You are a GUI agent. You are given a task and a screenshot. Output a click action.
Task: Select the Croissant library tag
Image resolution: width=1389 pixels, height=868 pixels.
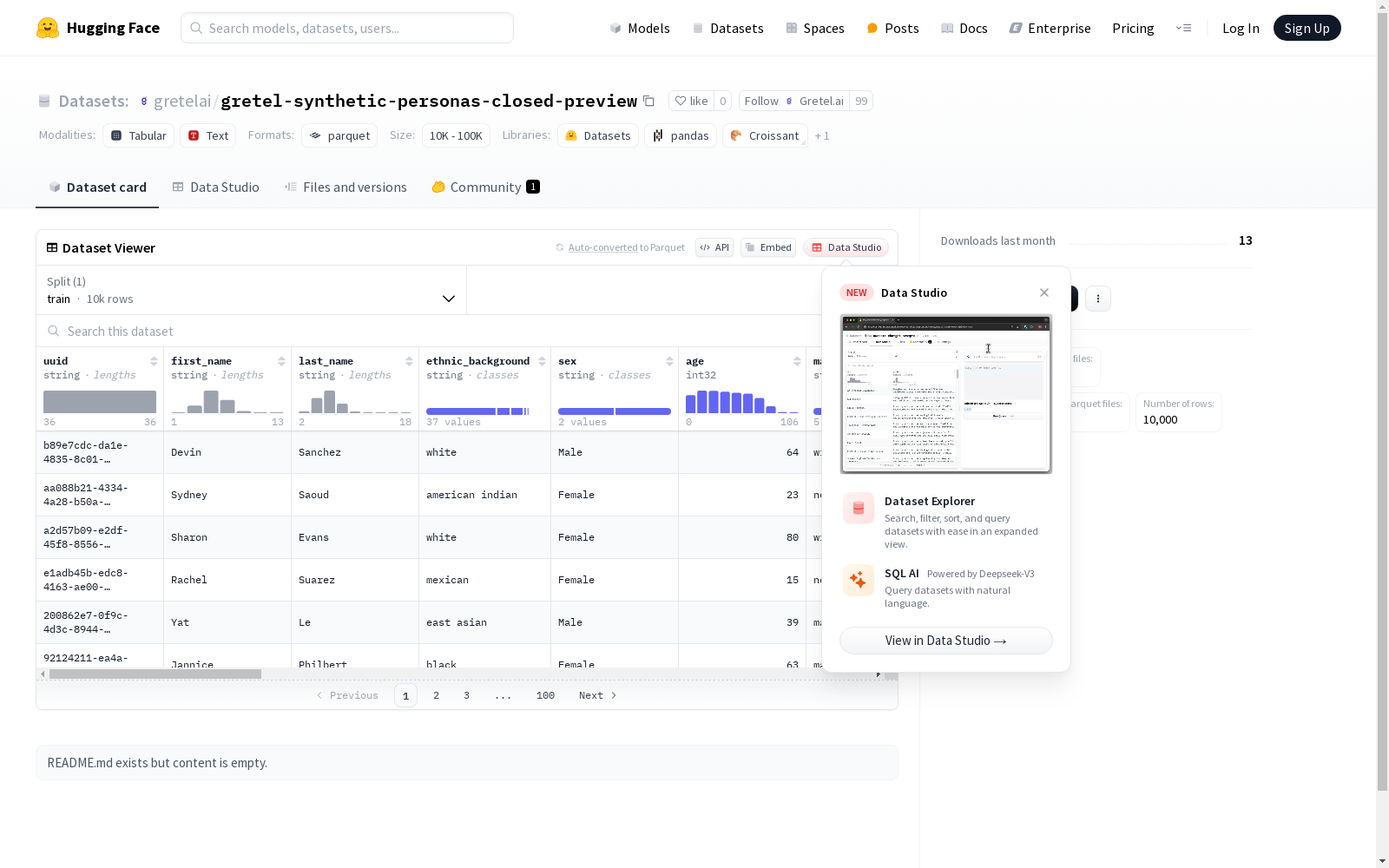(765, 135)
